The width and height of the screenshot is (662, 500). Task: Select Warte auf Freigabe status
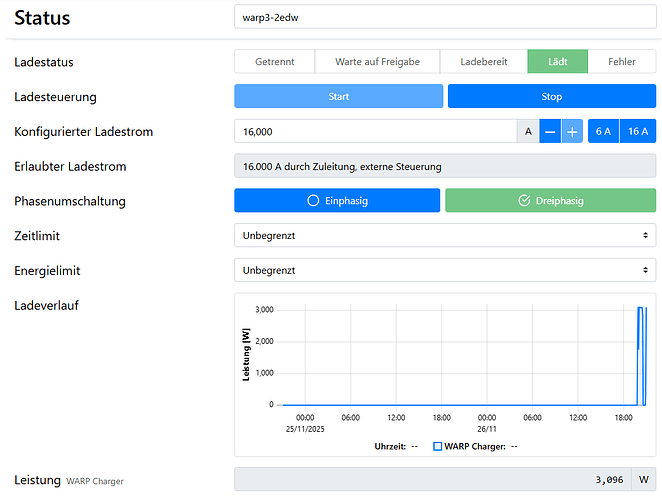click(377, 62)
